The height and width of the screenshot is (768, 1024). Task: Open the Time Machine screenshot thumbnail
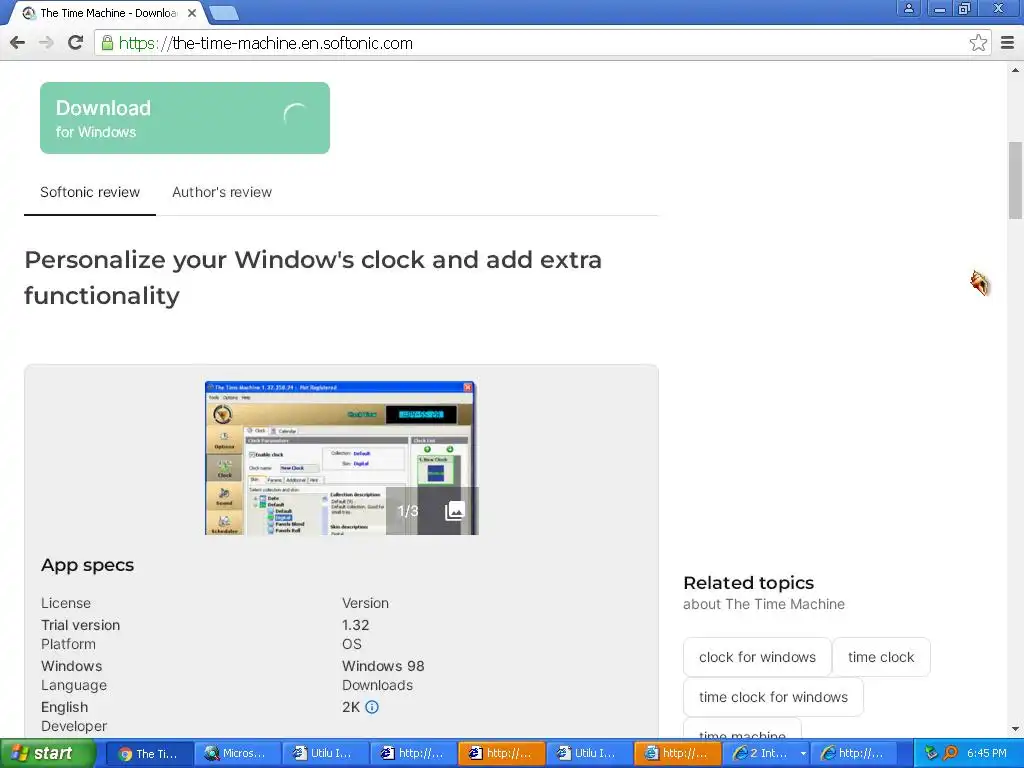coord(342,458)
